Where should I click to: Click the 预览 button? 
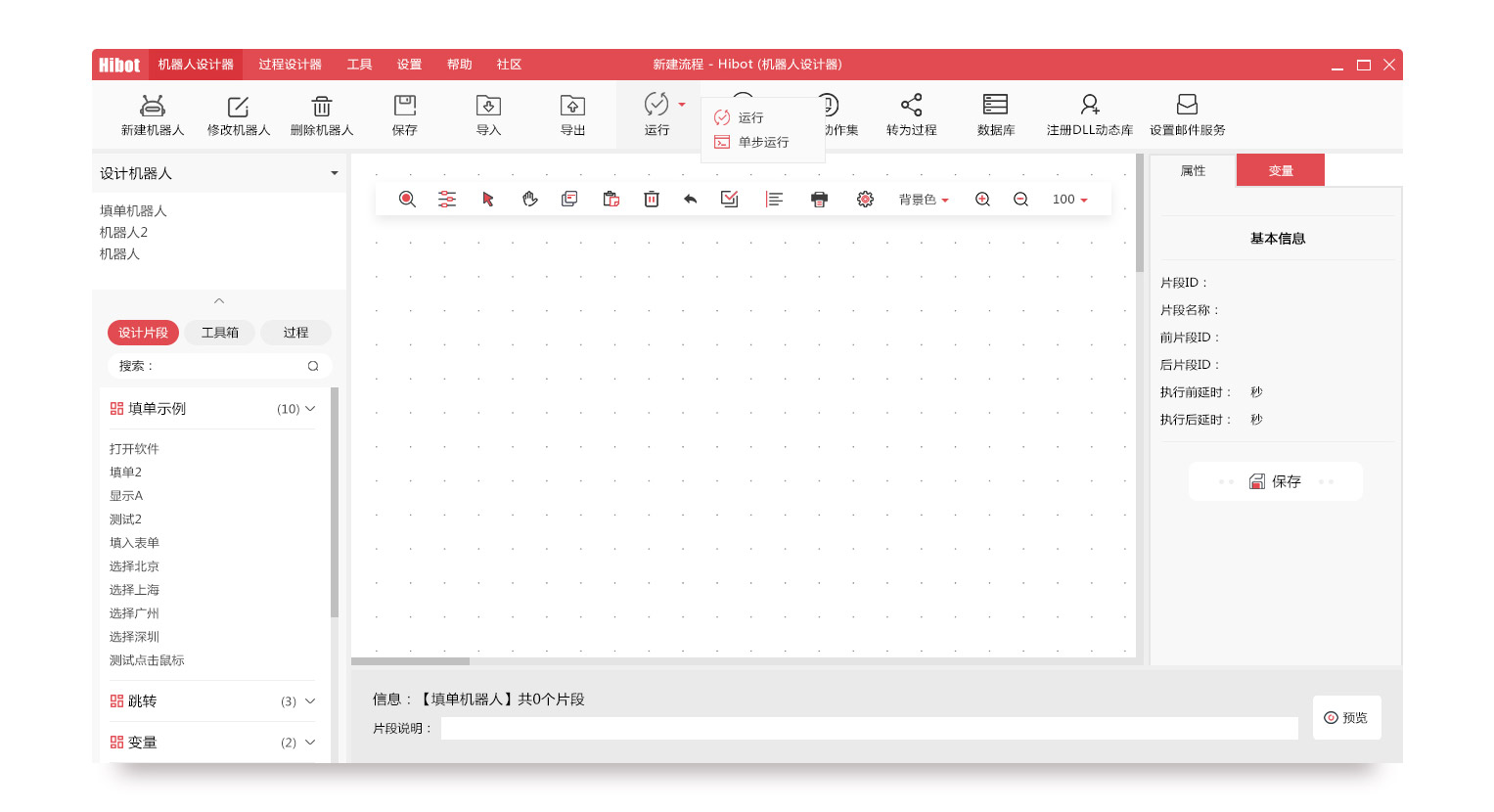[x=1346, y=718]
